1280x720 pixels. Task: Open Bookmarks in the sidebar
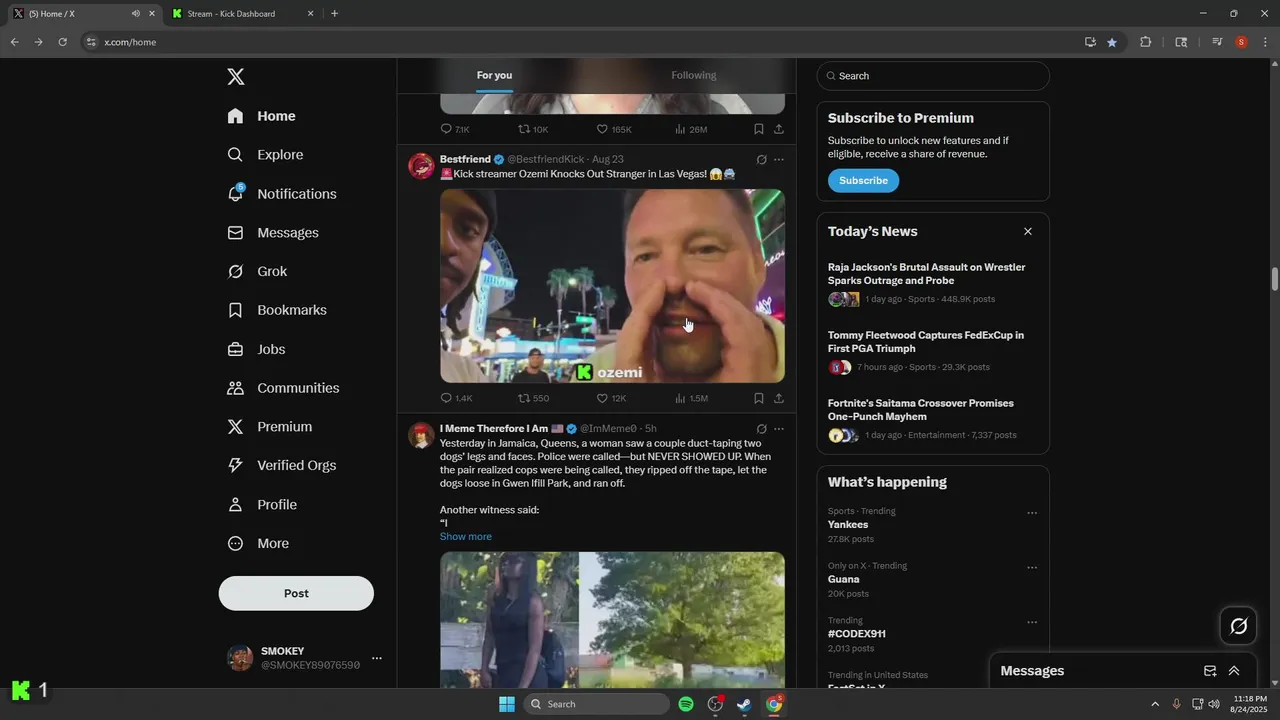[277, 310]
